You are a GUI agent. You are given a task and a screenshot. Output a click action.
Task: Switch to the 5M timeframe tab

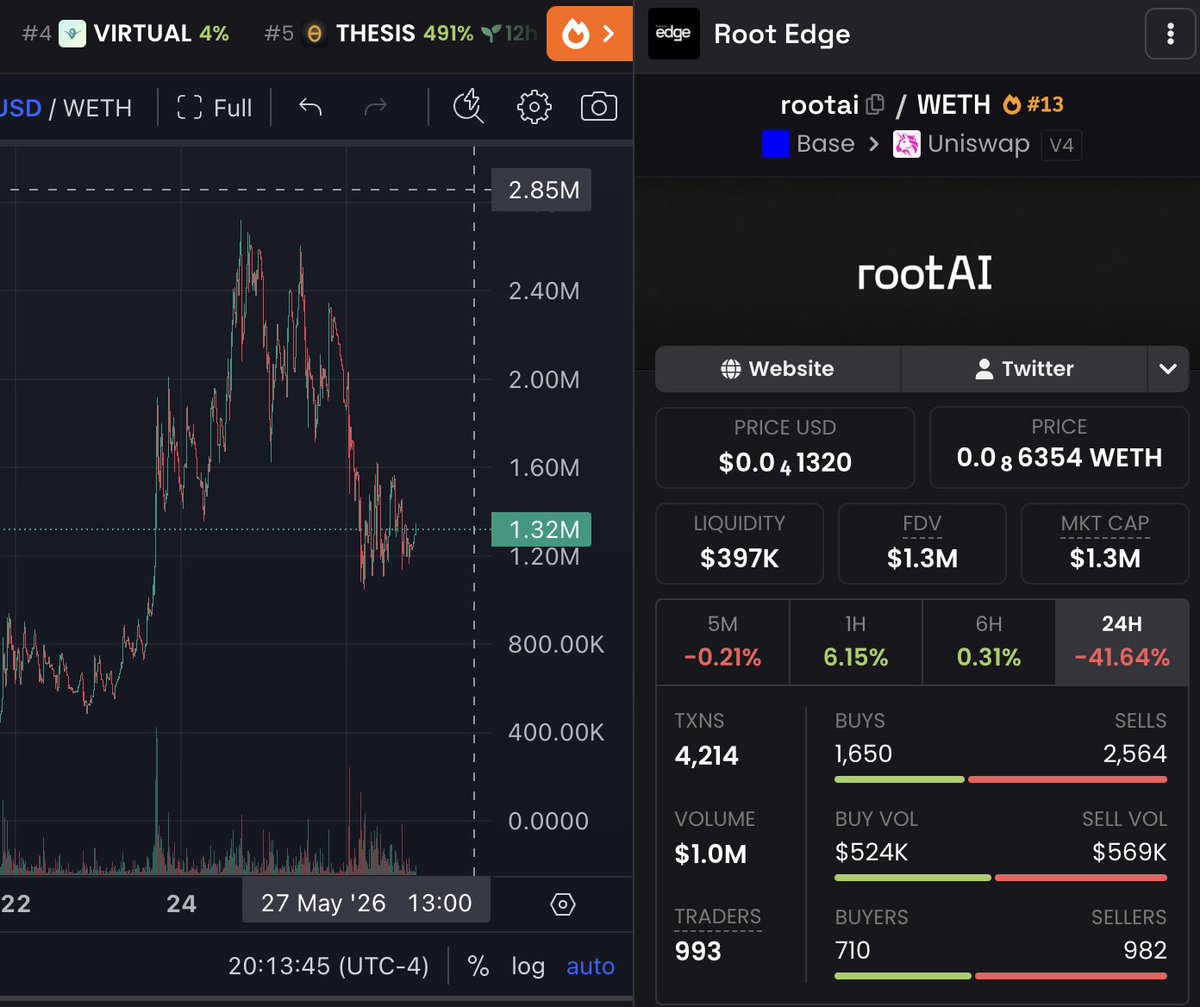tap(722, 642)
